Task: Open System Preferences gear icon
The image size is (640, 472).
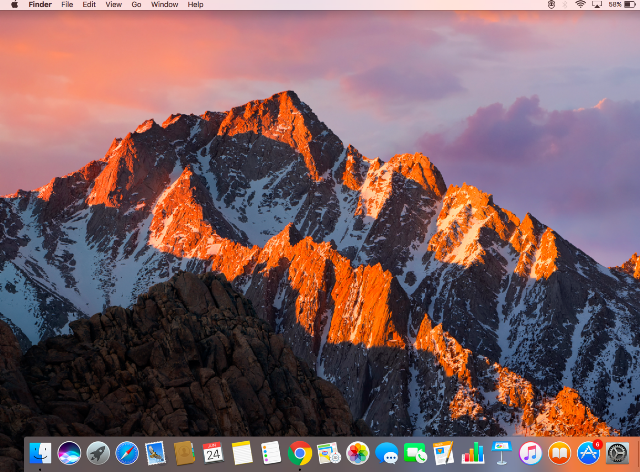Action: click(x=617, y=453)
